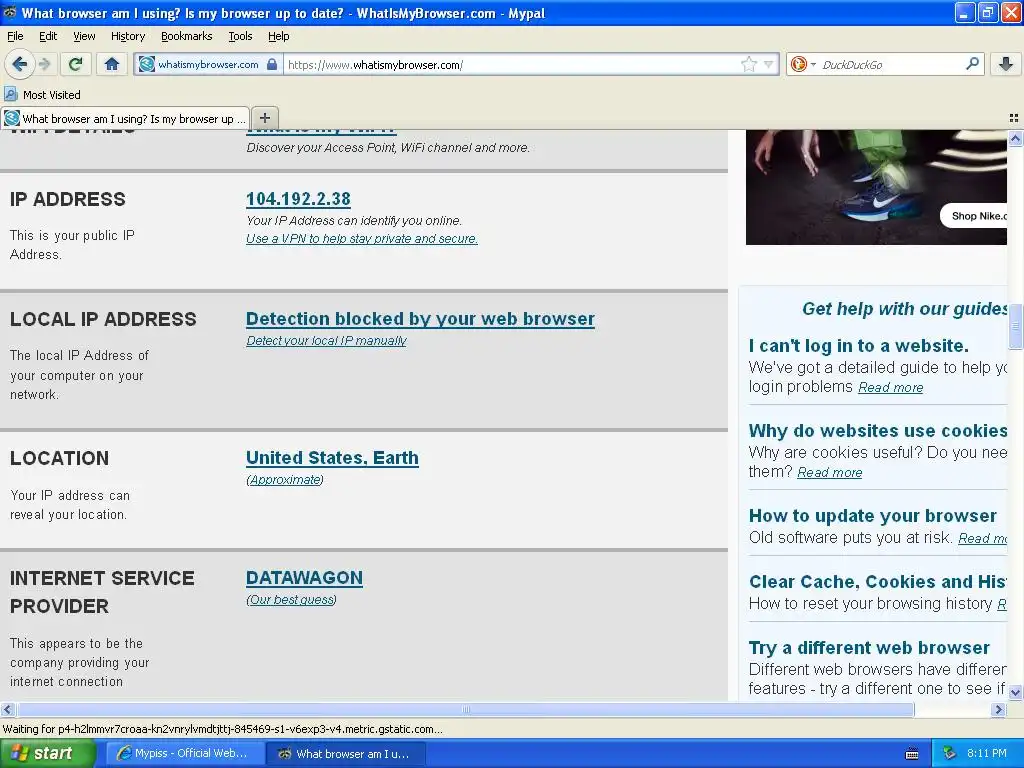Click the horizontal scrollbar thumb

(x=466, y=709)
